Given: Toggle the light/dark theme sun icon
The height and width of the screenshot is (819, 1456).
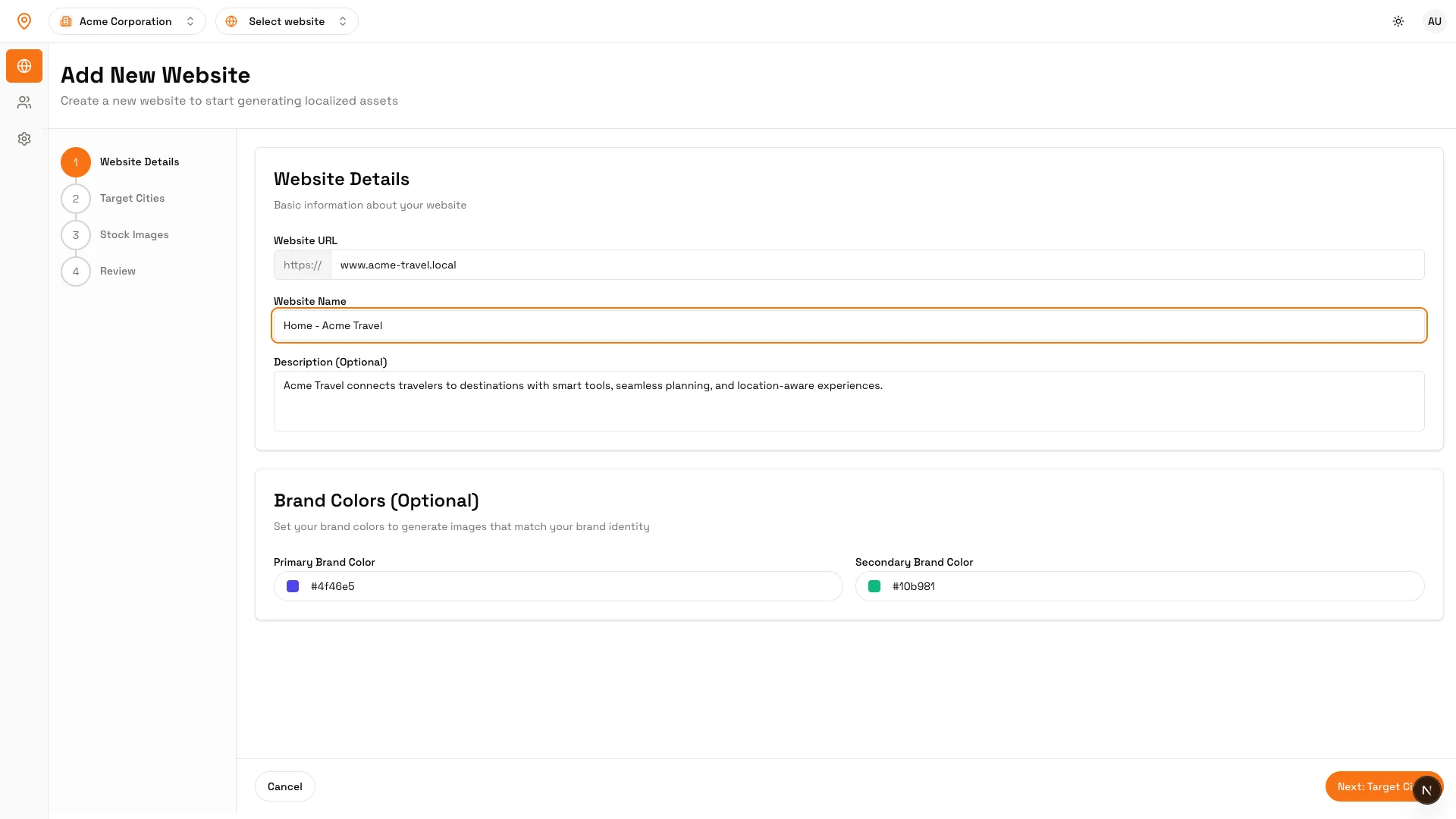Looking at the screenshot, I should click(1398, 21).
